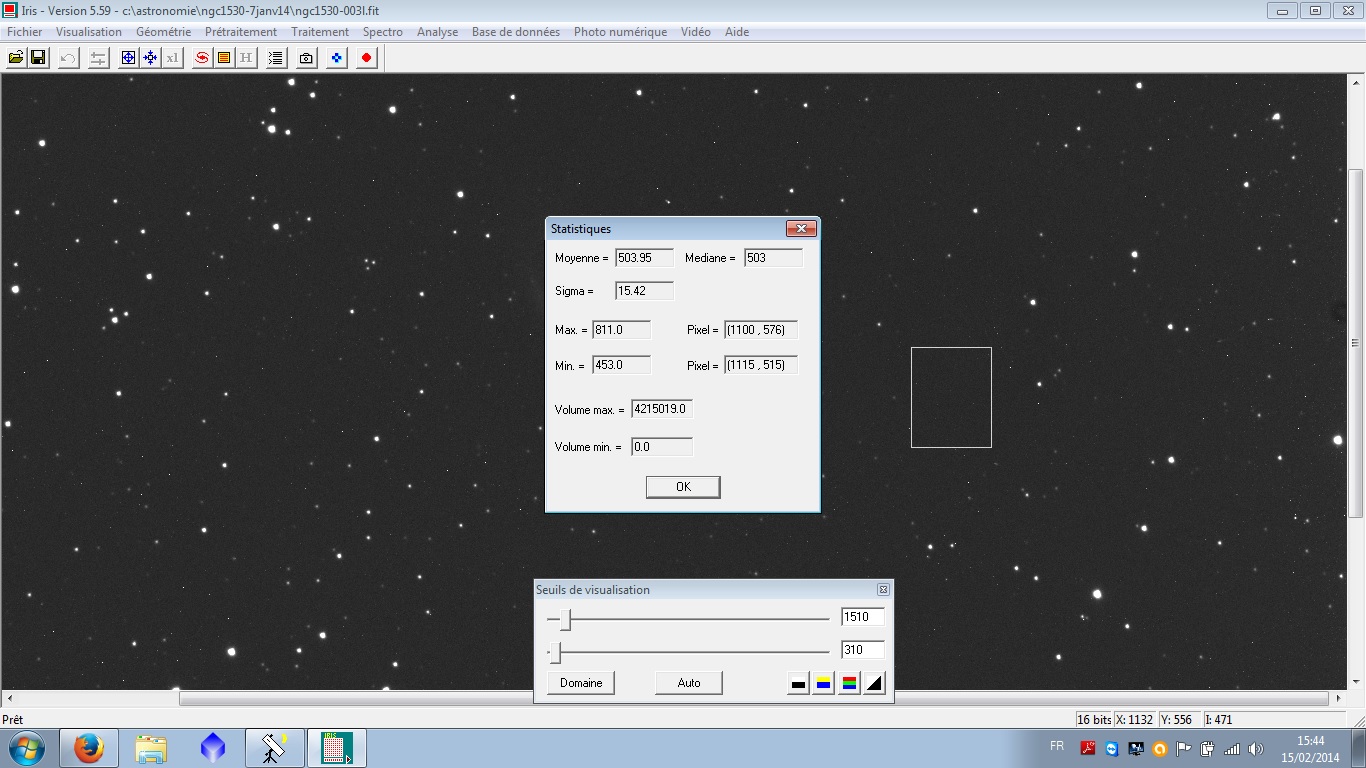The height and width of the screenshot is (768, 1366).
Task: Click the blue dots cluster toolbar icon
Action: click(x=336, y=58)
